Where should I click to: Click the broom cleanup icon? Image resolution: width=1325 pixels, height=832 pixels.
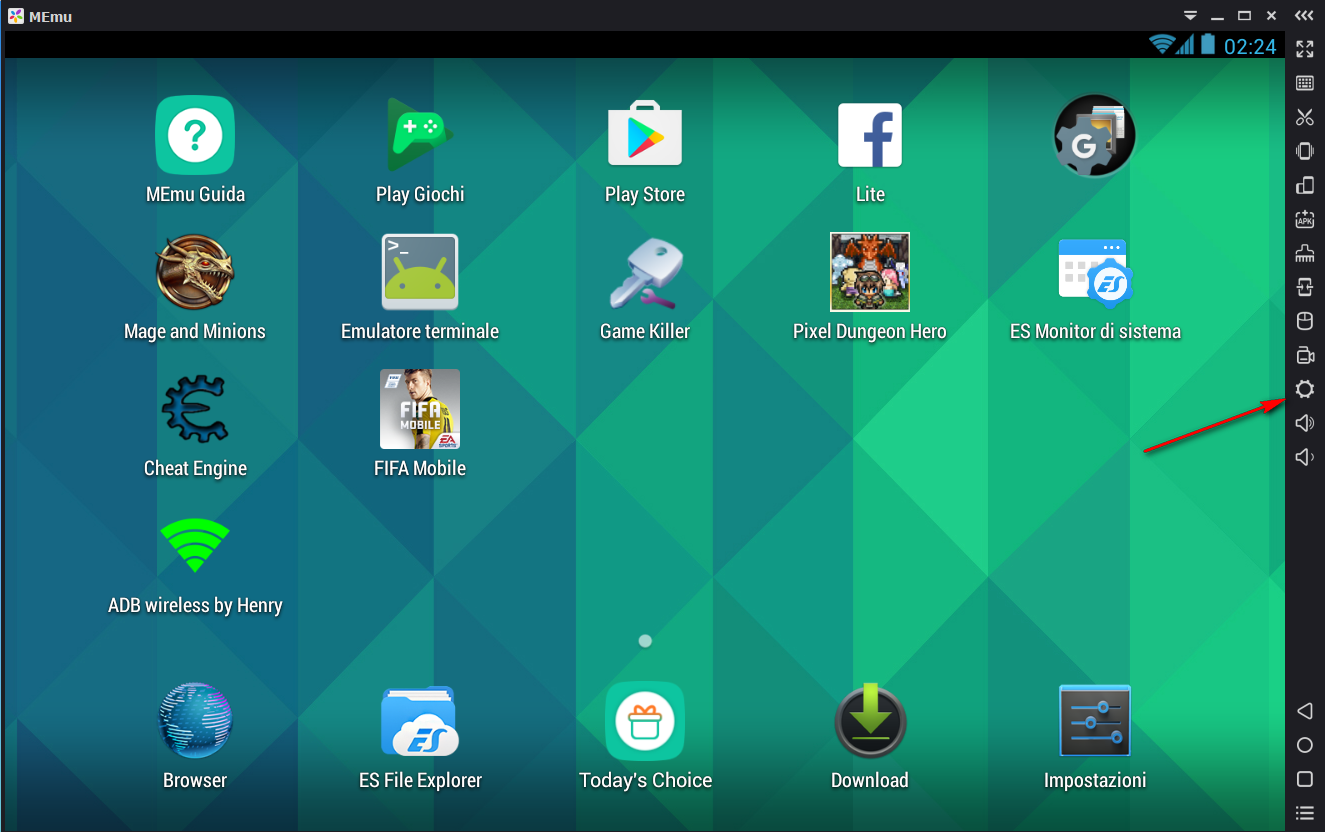tap(1304, 253)
